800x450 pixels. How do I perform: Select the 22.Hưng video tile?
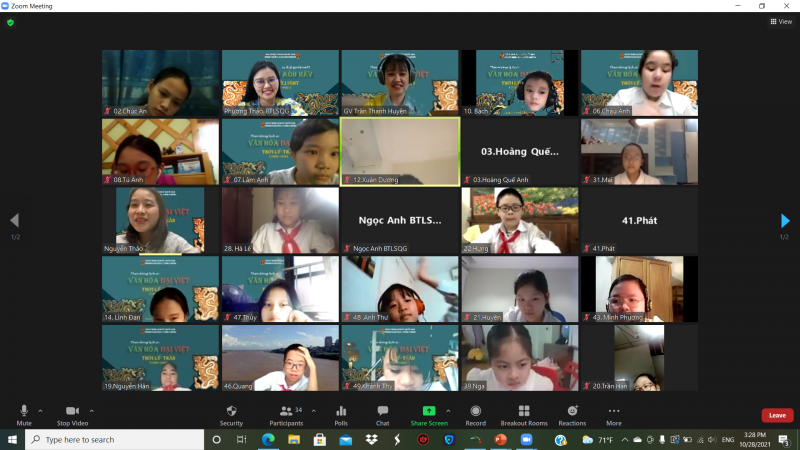coord(520,220)
